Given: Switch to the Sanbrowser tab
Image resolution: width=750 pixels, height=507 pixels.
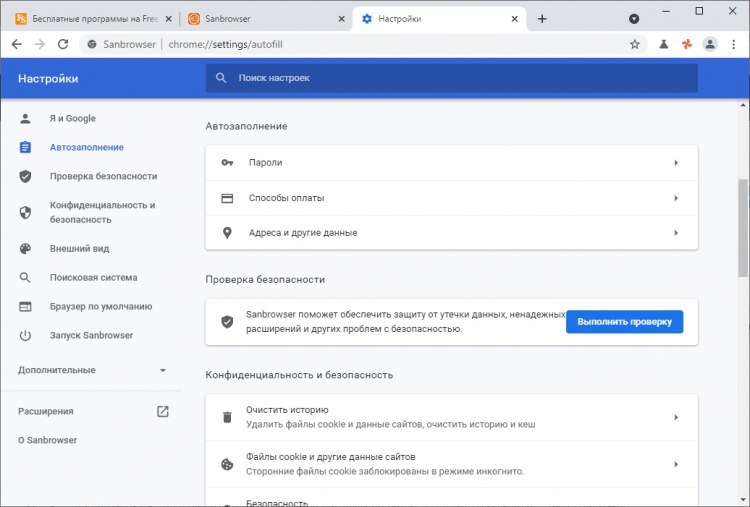Looking at the screenshot, I should click(x=265, y=19).
